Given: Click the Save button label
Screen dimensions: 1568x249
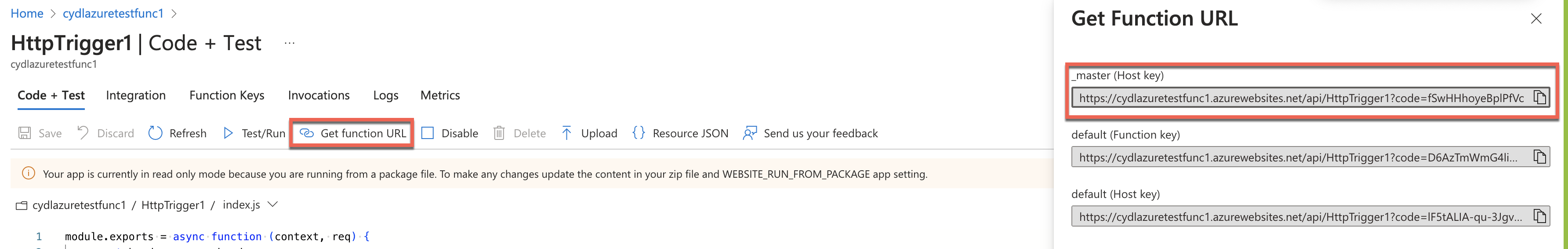Looking at the screenshot, I should [50, 133].
